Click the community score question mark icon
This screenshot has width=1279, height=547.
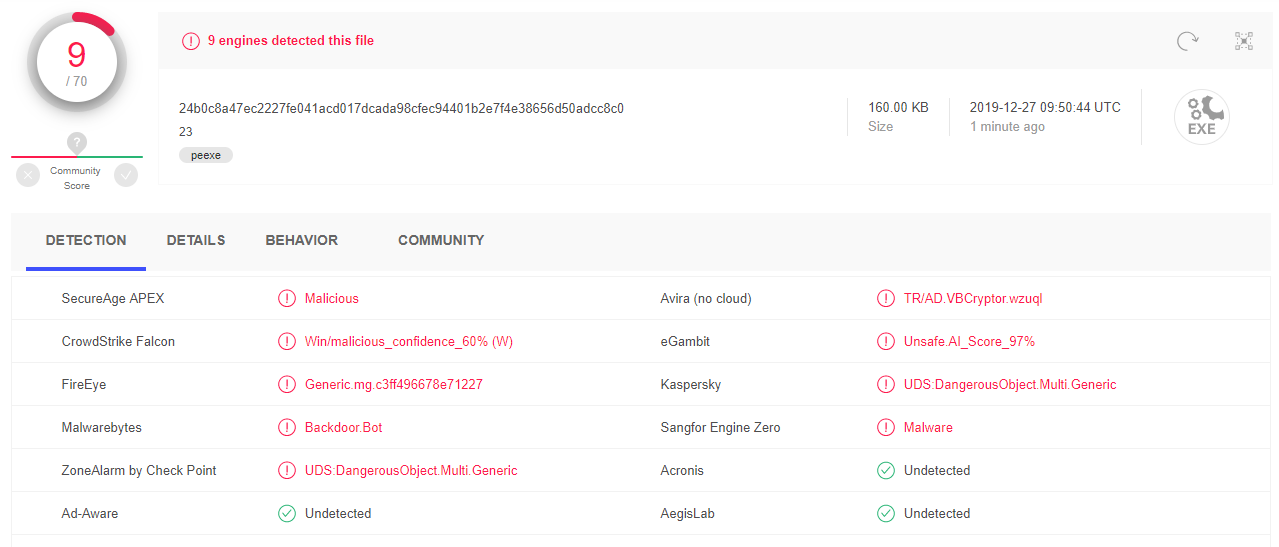[77, 143]
